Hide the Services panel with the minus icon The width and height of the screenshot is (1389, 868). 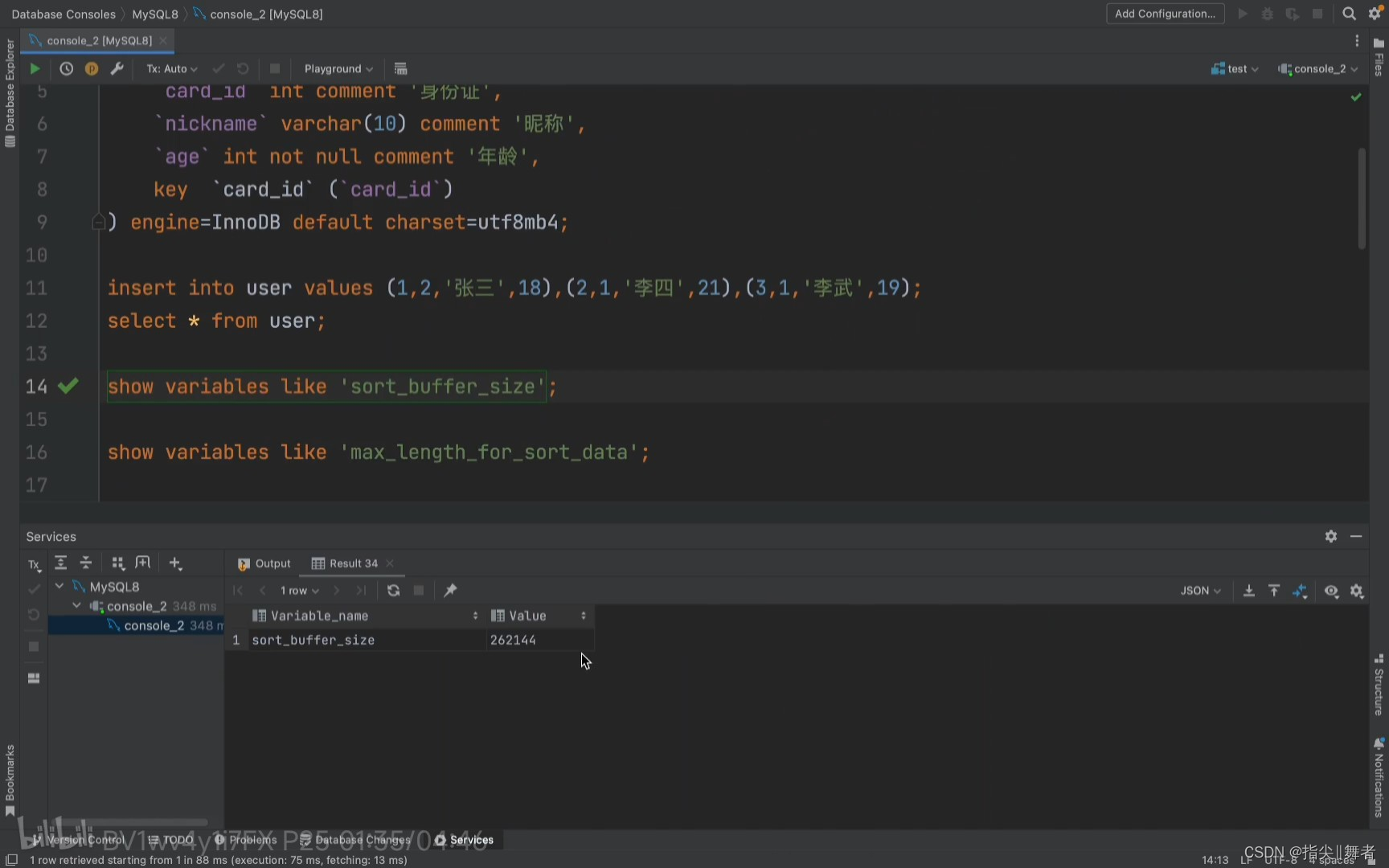(1356, 536)
